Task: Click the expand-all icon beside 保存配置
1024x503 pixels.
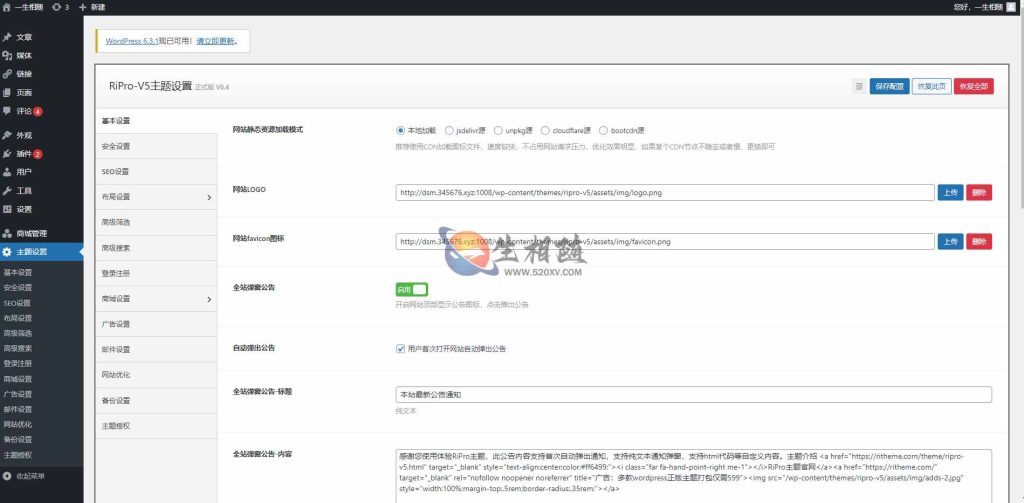Action: (x=859, y=86)
